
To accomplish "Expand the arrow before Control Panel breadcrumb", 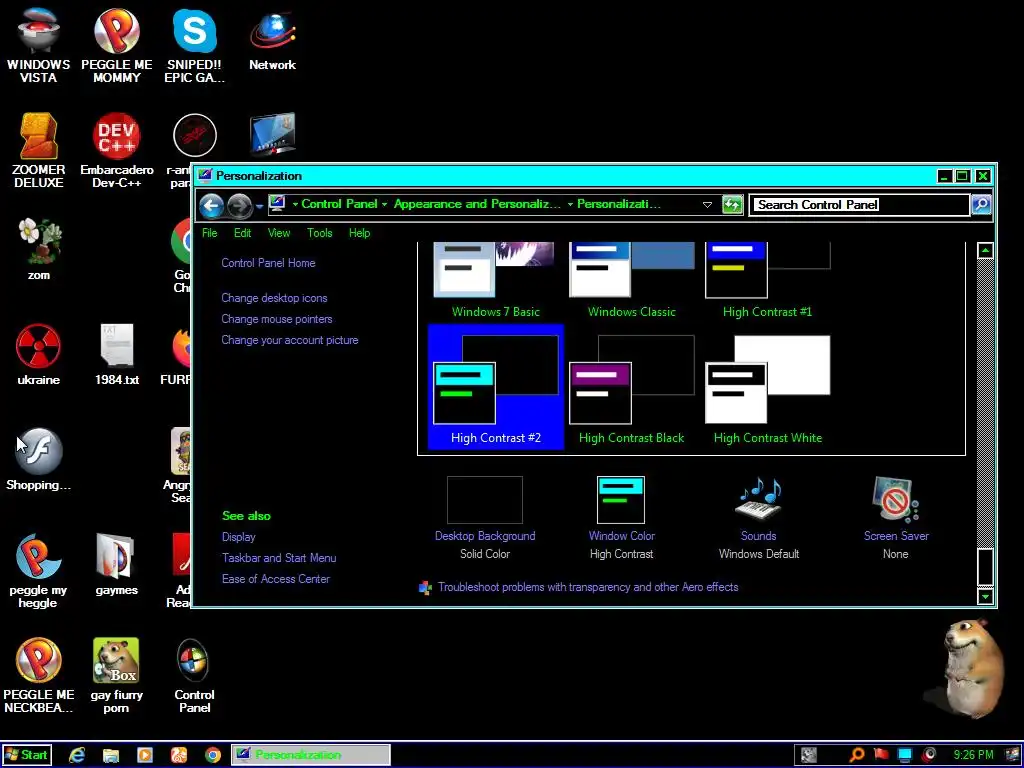I will coord(295,204).
